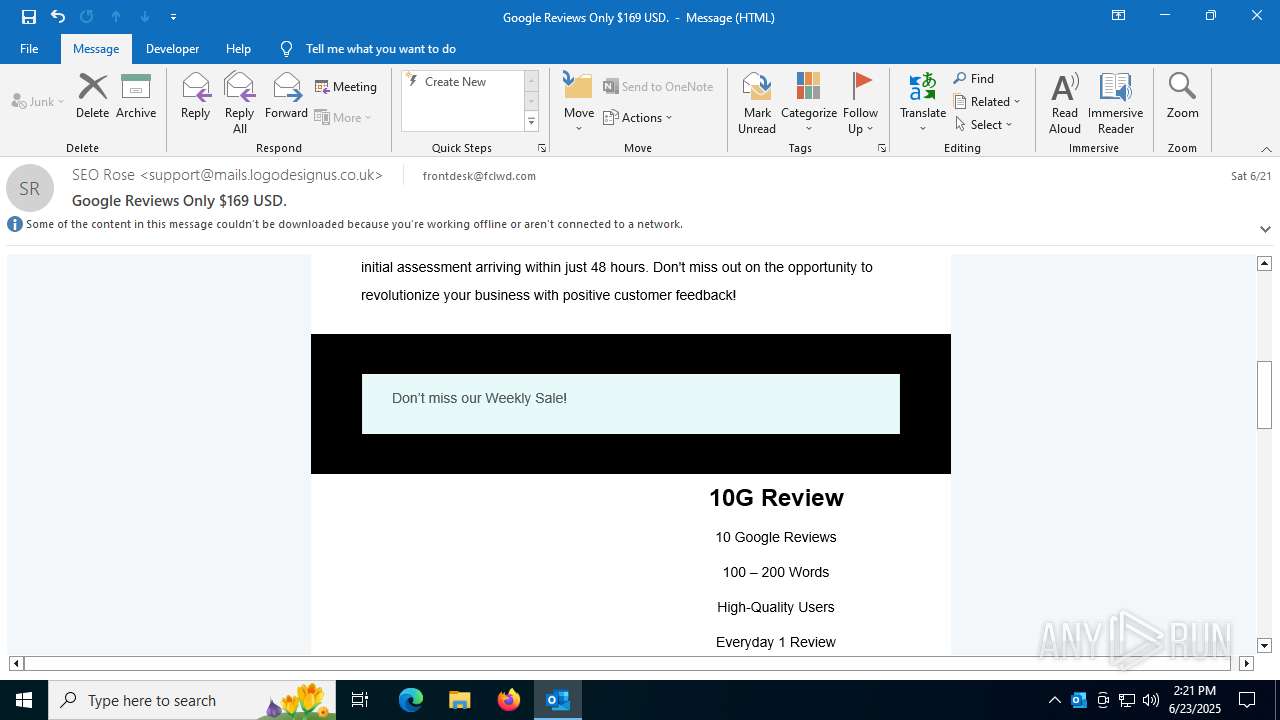1280x720 pixels.
Task: Click the vertical scrollbar thumb
Action: click(1264, 395)
